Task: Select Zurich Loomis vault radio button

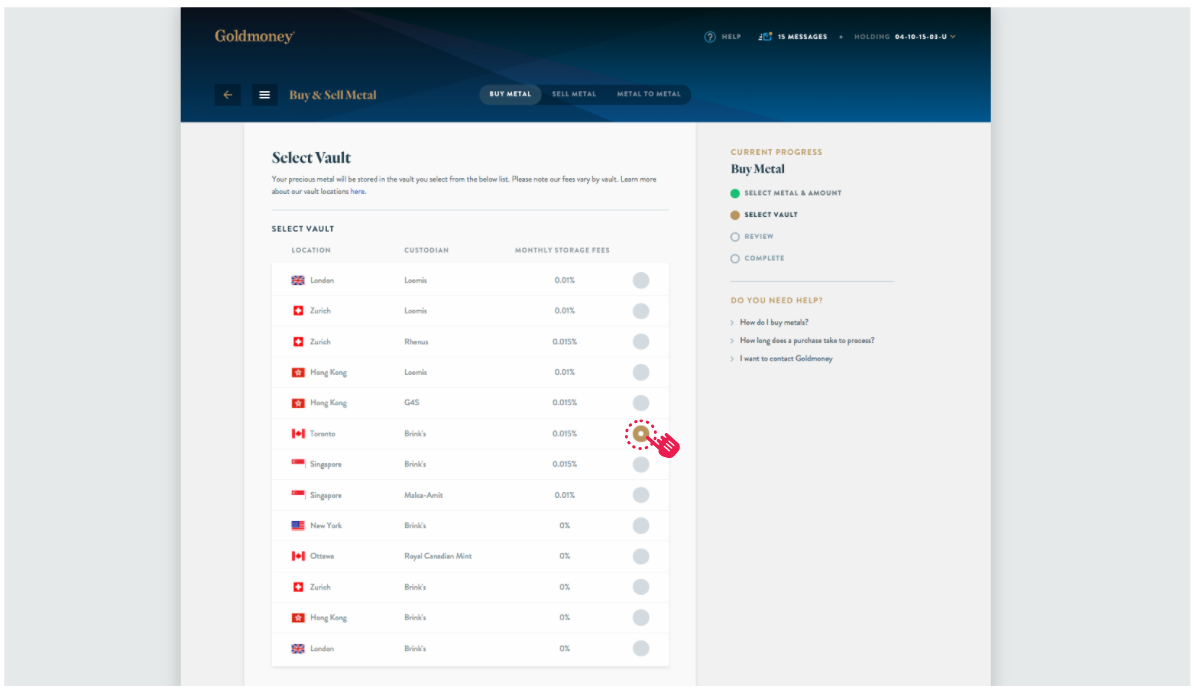Action: (x=640, y=311)
